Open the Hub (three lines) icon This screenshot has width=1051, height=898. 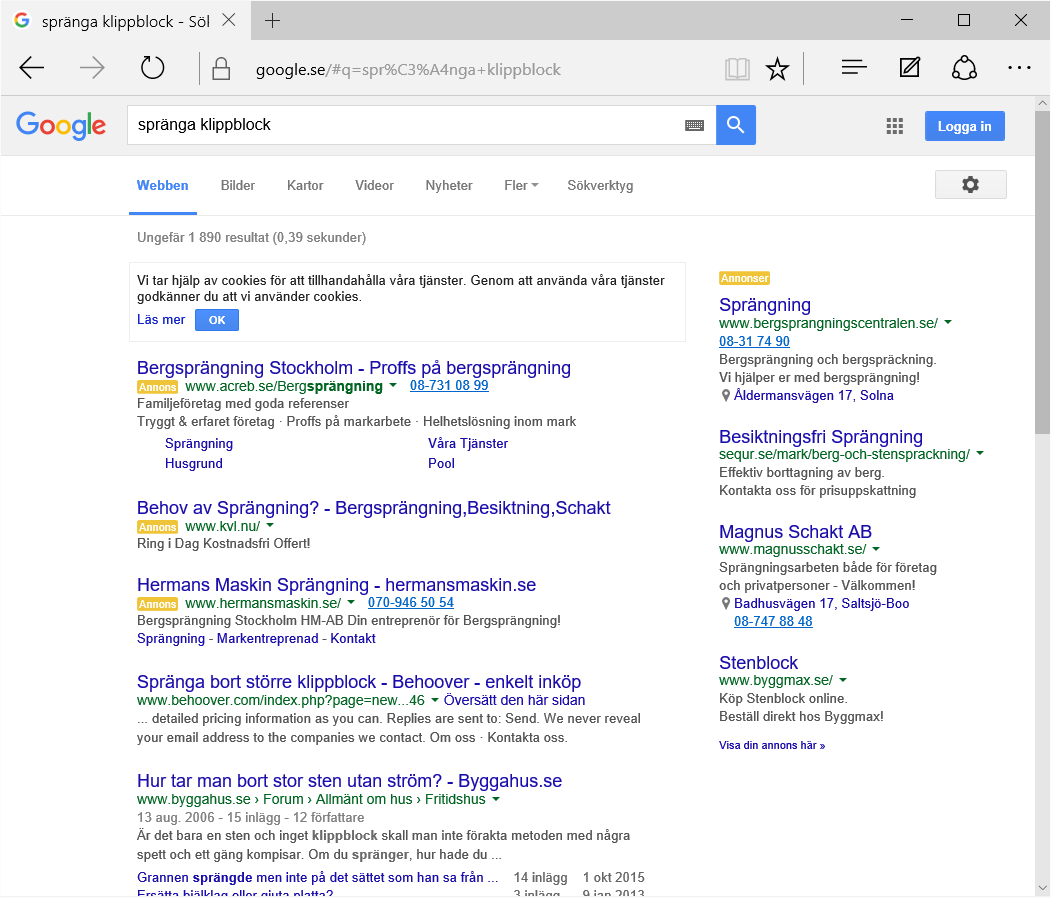pyautogui.click(x=854, y=68)
